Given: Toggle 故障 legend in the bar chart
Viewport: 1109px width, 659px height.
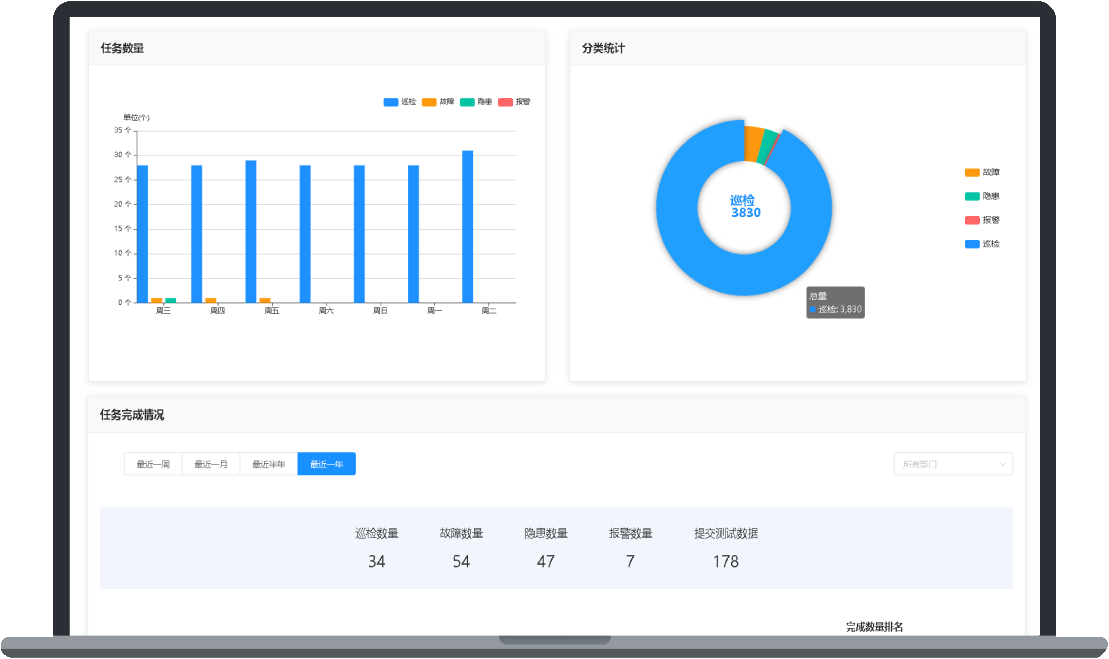Looking at the screenshot, I should coord(438,102).
